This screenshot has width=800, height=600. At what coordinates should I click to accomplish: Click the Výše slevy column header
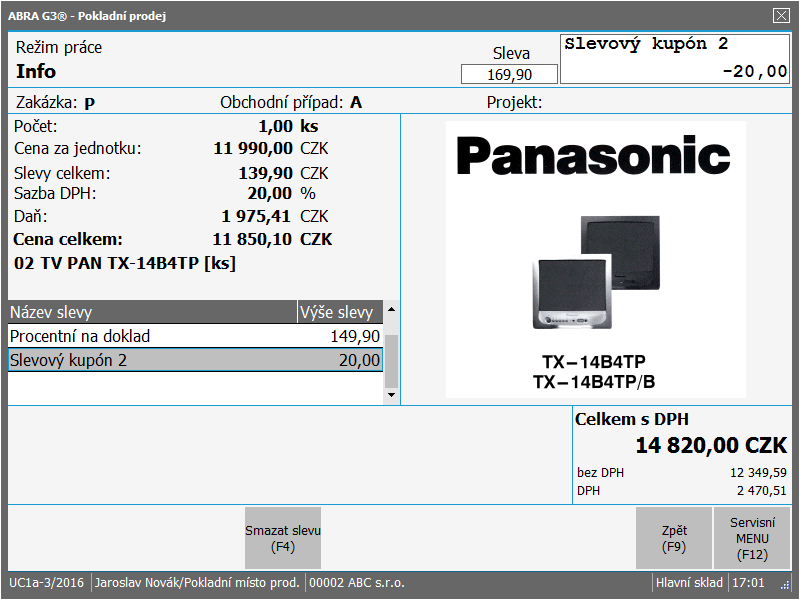click(x=339, y=312)
